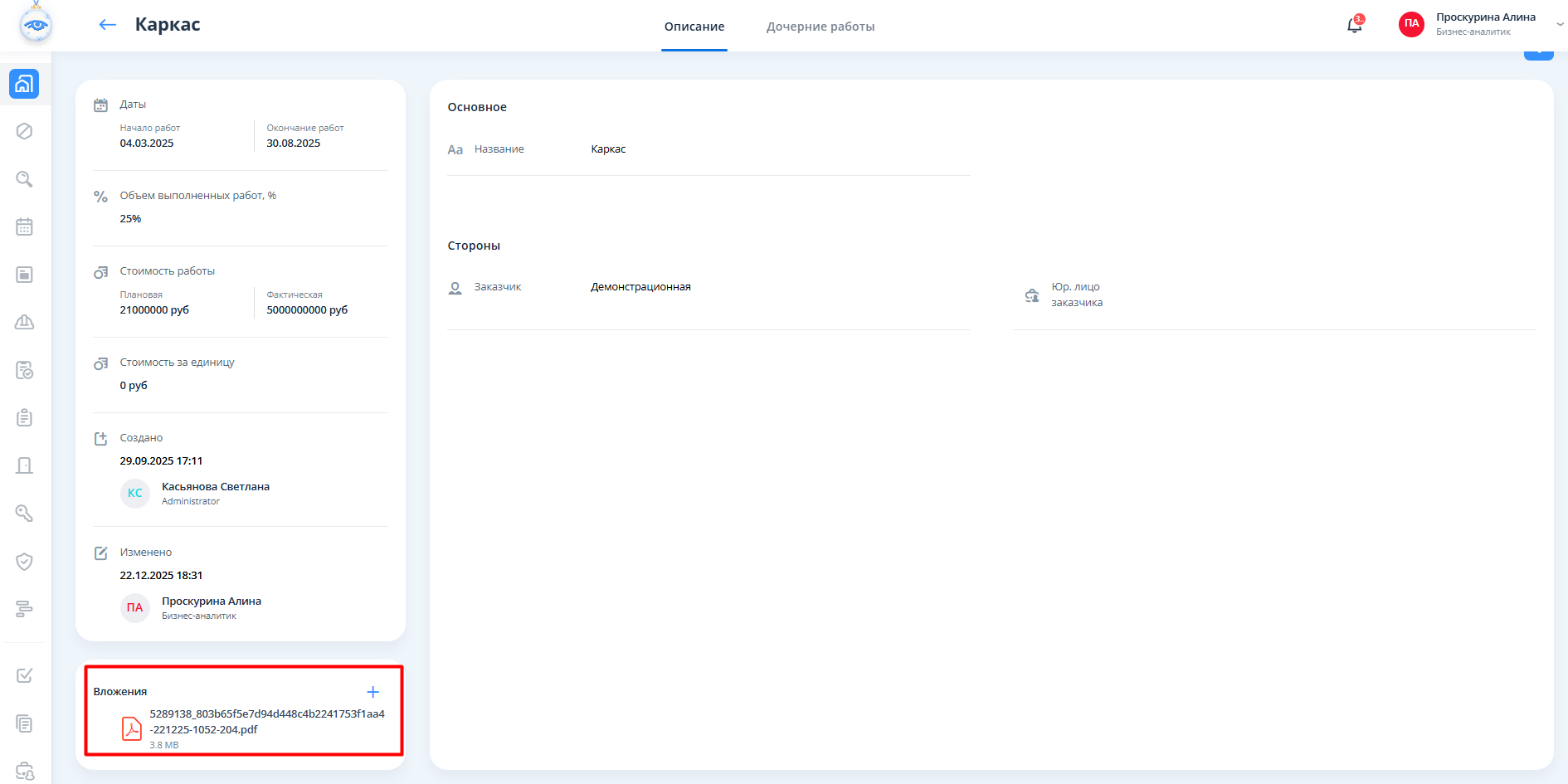
Task: Open the door icon in sidebar
Action: tap(24, 465)
